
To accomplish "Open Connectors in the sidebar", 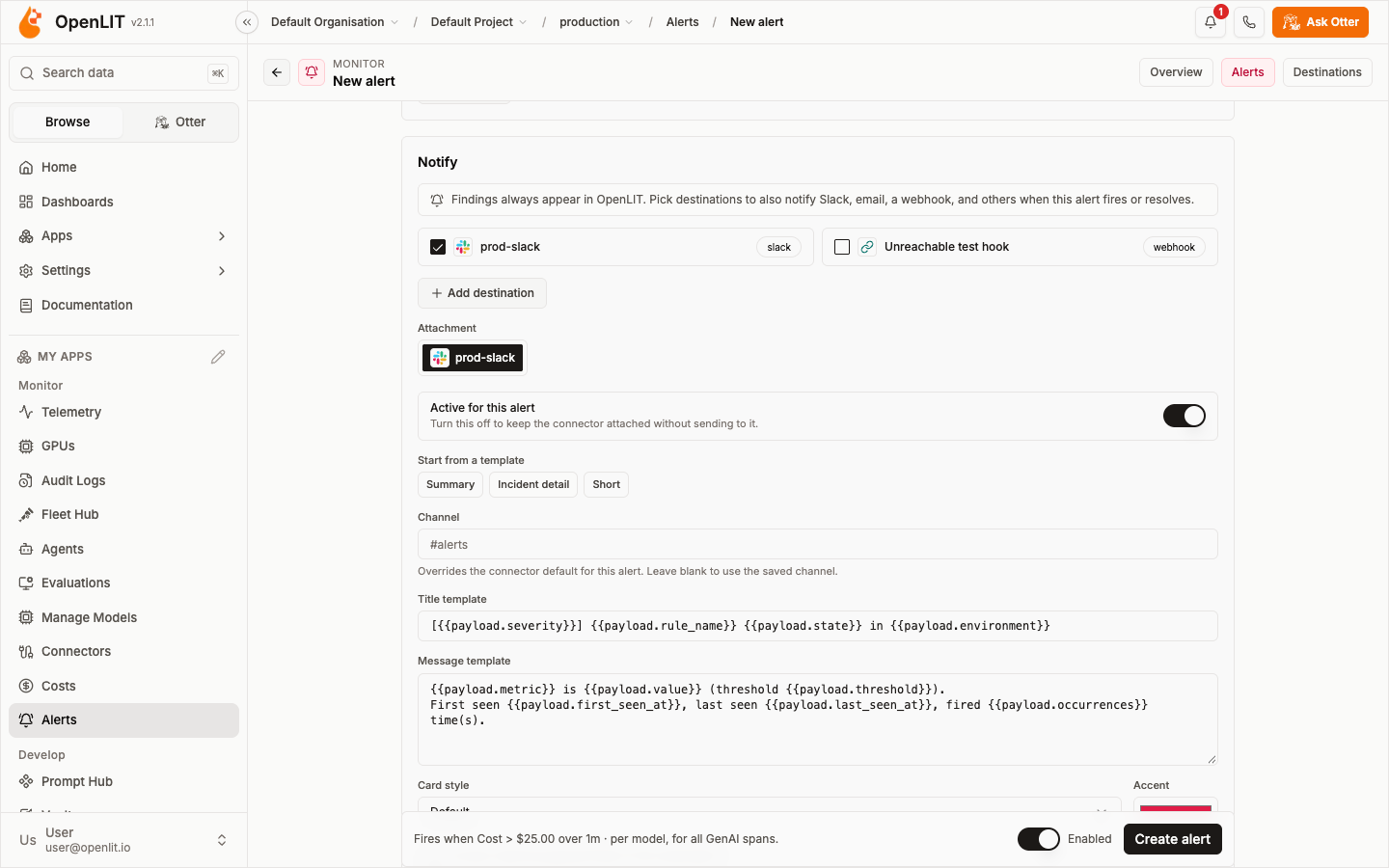I will point(123,652).
